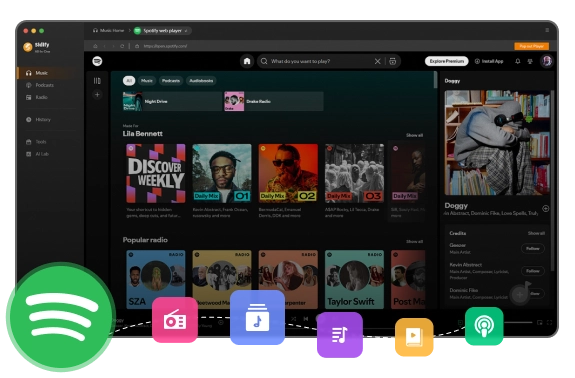
Task: Open Podcasts in the Sidify sidebar
Action: tap(40, 85)
